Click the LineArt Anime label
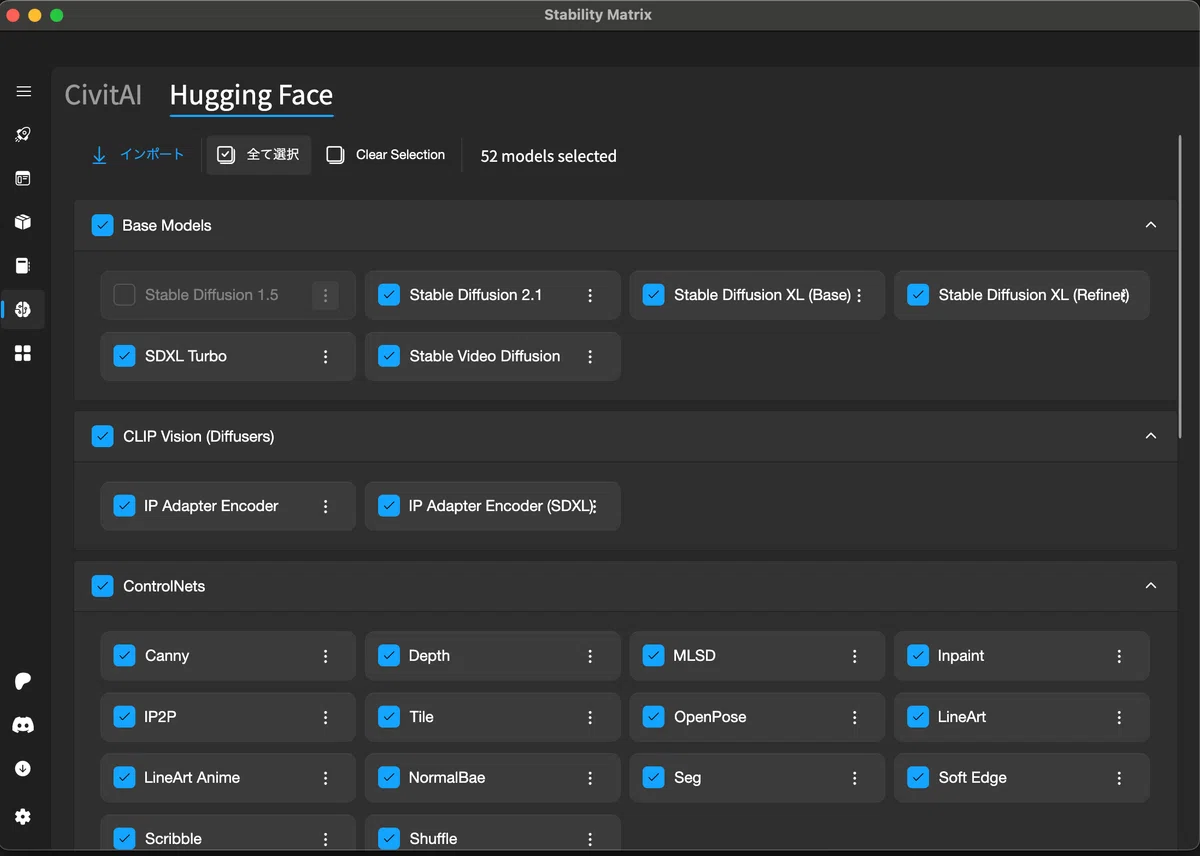The image size is (1200, 856). pos(192,778)
